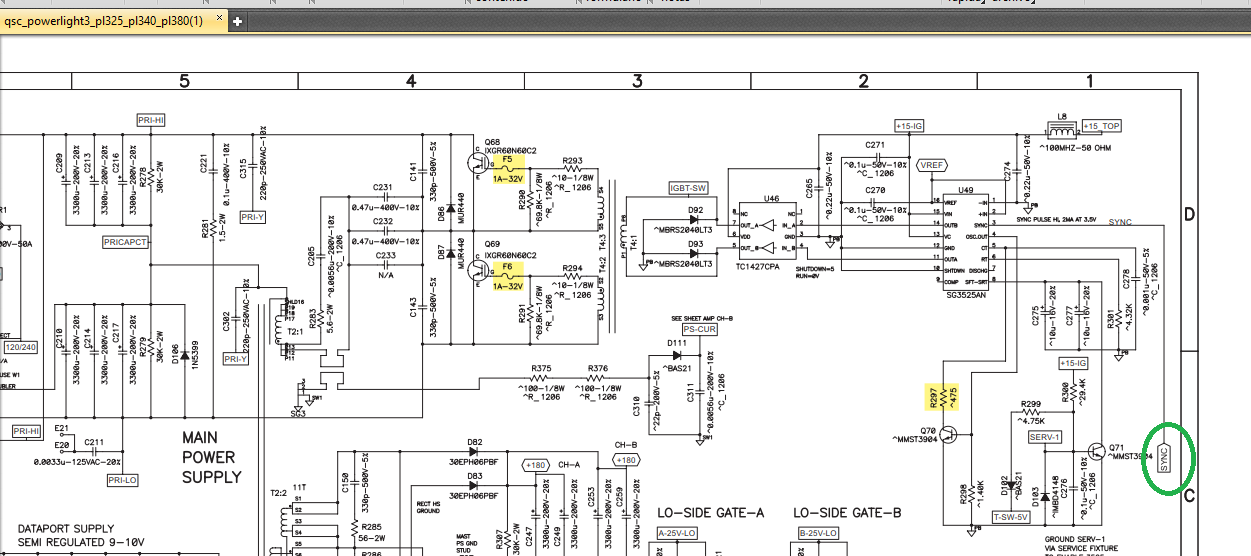Click the C271 capacitor label
Image resolution: width=1251 pixels, height=556 pixels.
click(x=875, y=145)
